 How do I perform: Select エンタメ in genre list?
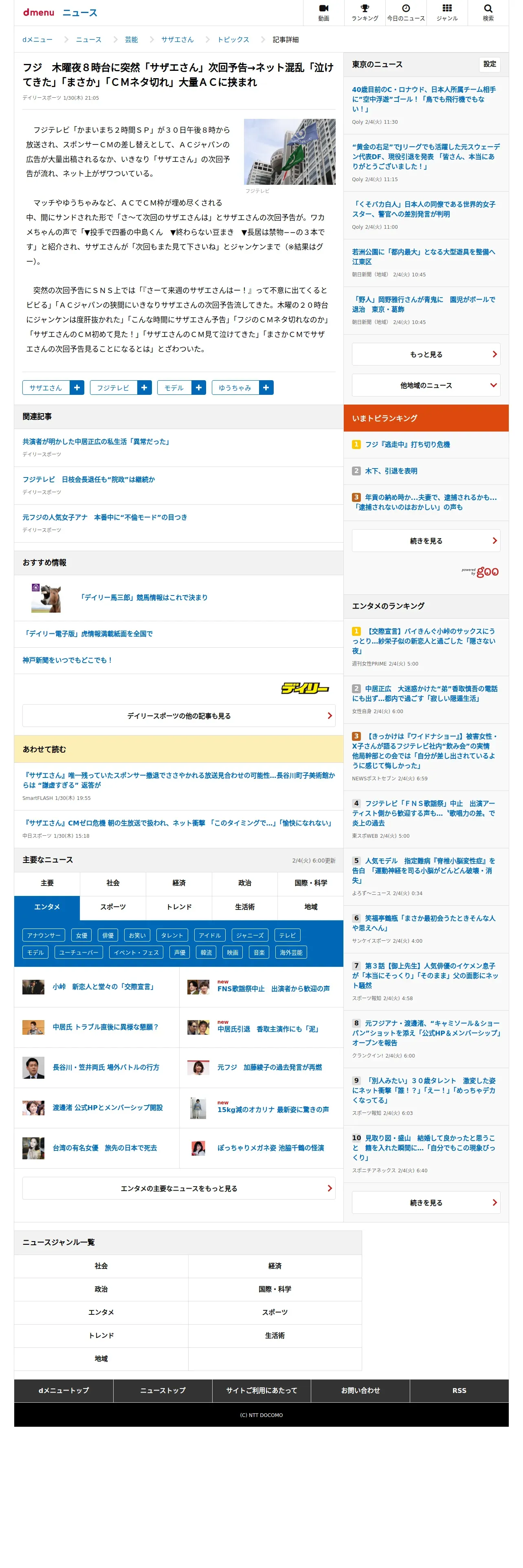tap(101, 1312)
